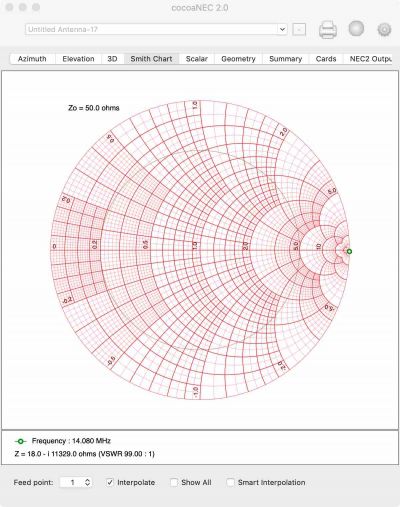Click the Feed point value field
Viewport: 400px width, 507px height.
pos(72,482)
